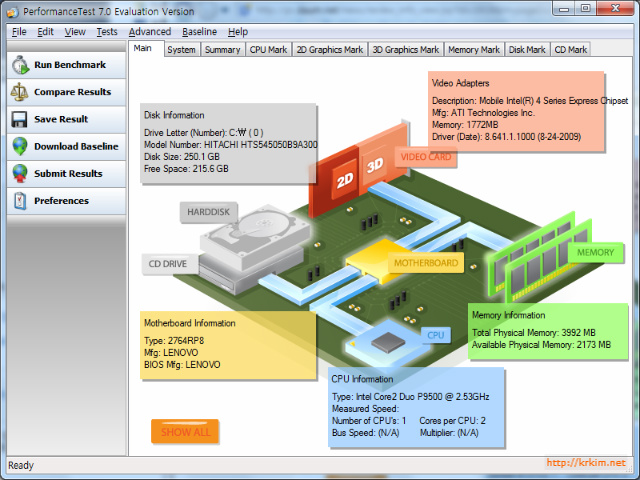Click the yellow motherboard chipset illustration
The height and width of the screenshot is (480, 640).
point(371,261)
